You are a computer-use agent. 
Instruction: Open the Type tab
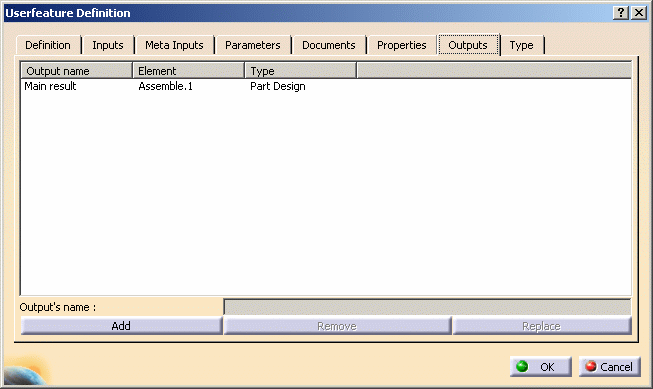point(522,45)
